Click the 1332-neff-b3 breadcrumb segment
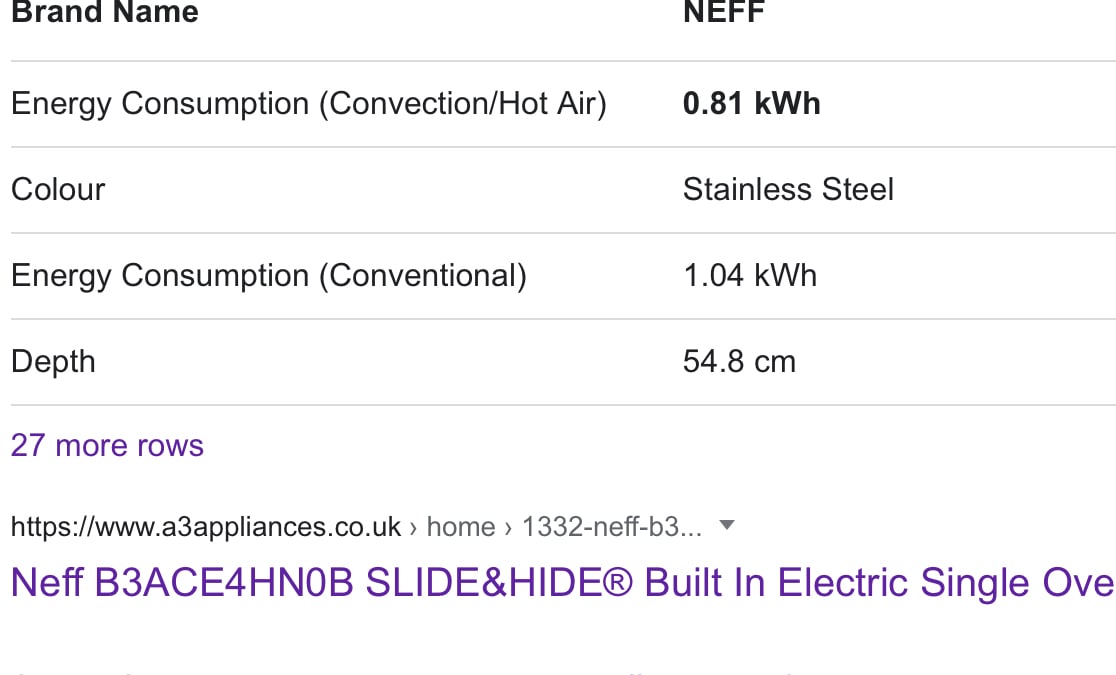The width and height of the screenshot is (1116, 675). click(611, 527)
